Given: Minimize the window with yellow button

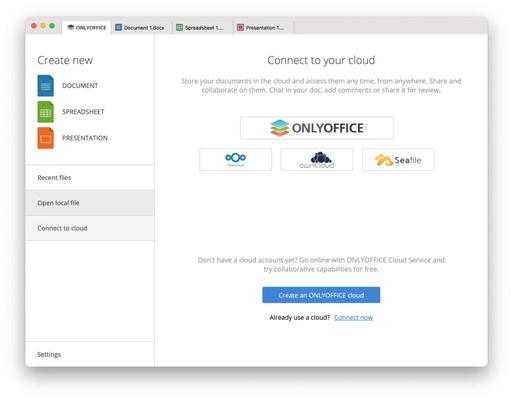Looking at the screenshot, I should click(x=43, y=26).
